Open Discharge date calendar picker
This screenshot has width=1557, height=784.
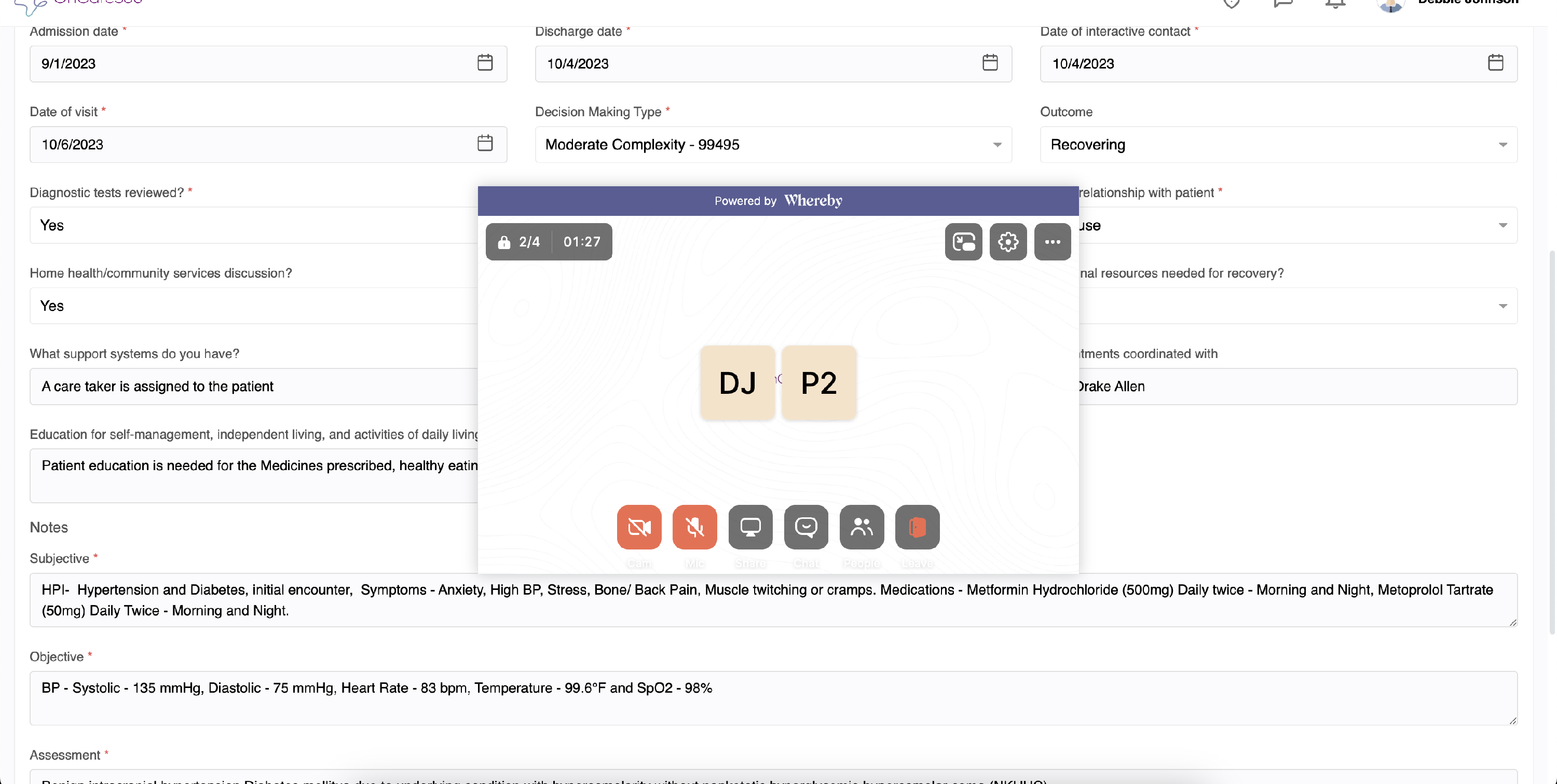click(x=989, y=63)
